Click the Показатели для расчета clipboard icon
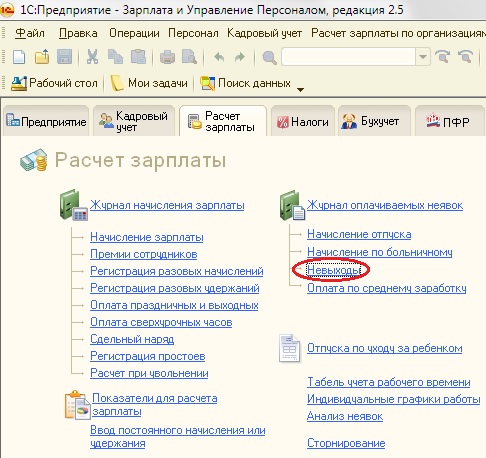Viewport: 486px width, 458px height. coord(77,405)
